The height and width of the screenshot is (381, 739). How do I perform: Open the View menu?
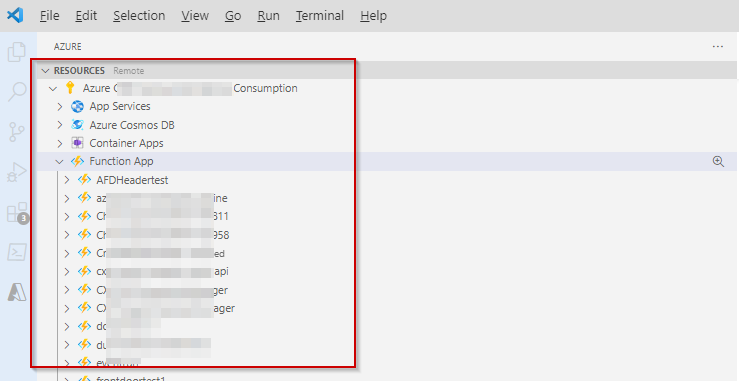[x=195, y=16]
